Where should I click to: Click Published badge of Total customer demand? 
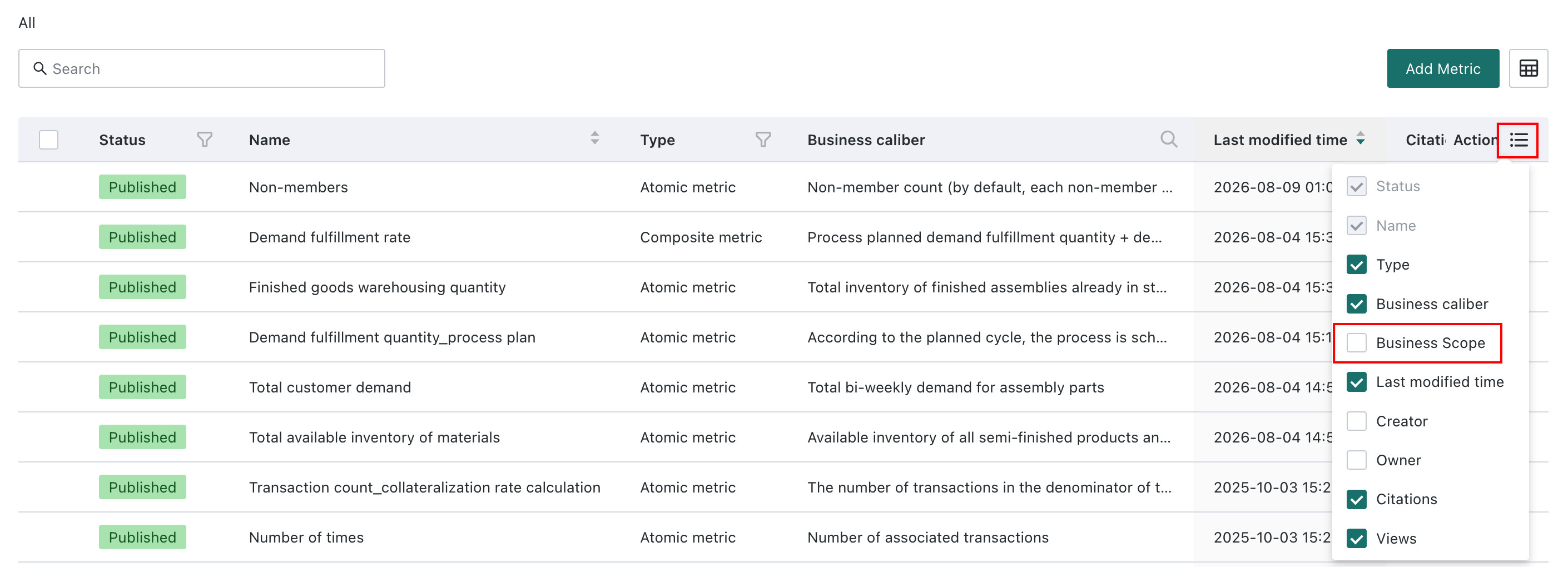(x=142, y=387)
